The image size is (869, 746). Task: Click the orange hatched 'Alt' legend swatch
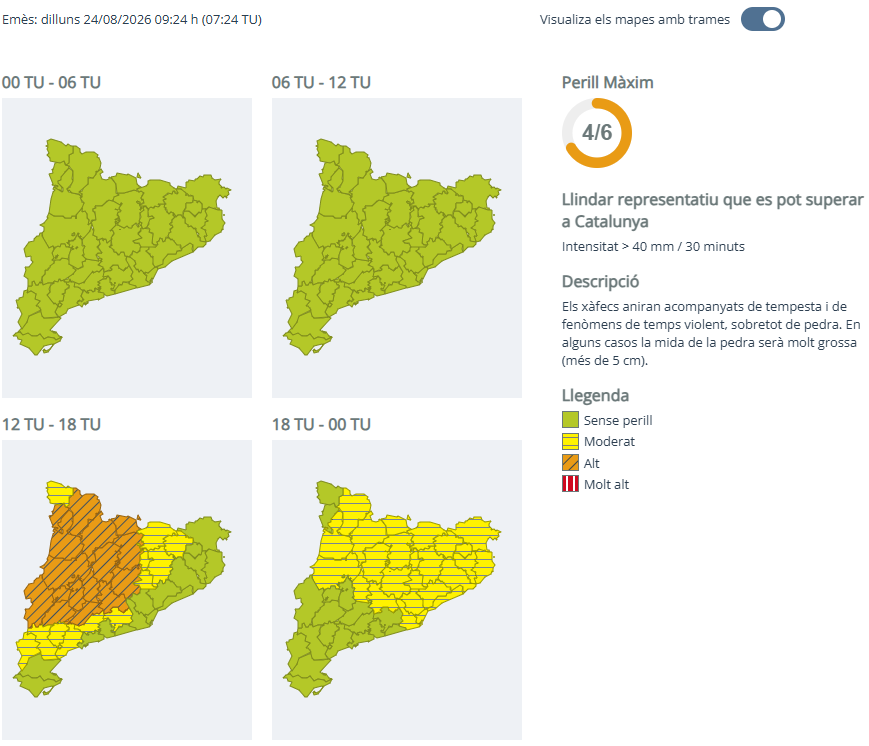pyautogui.click(x=570, y=462)
